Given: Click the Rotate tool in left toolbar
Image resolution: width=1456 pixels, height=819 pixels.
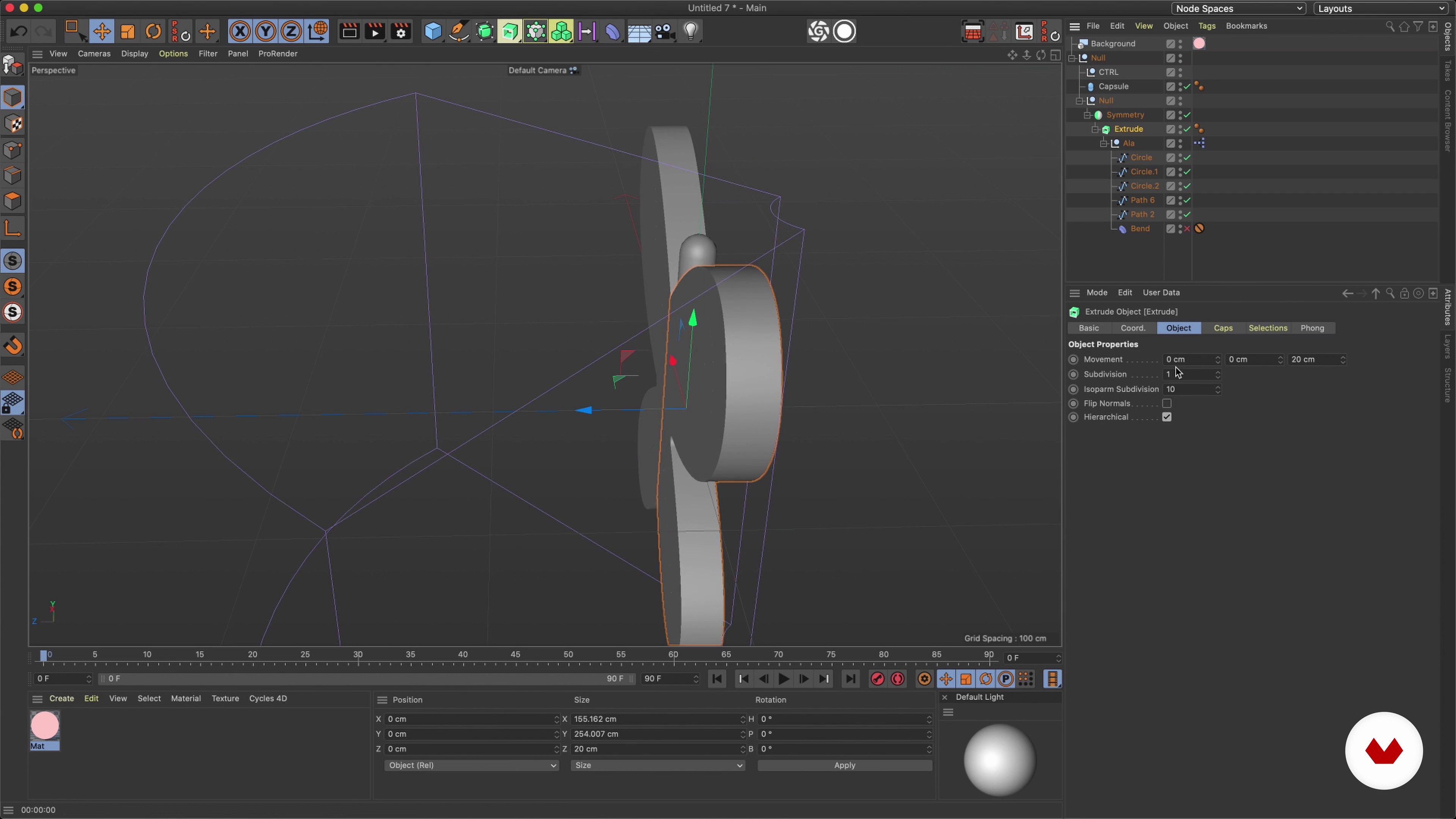Looking at the screenshot, I should [x=153, y=31].
